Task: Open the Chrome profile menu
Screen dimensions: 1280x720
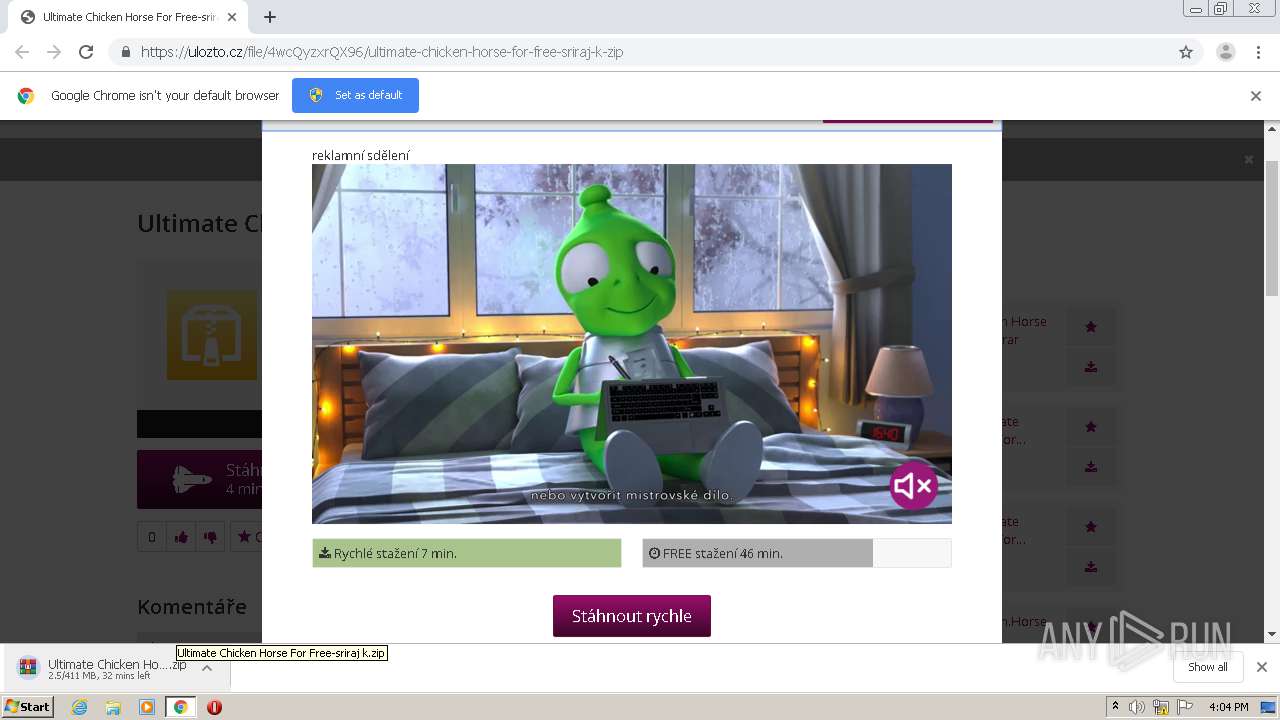Action: (1226, 52)
